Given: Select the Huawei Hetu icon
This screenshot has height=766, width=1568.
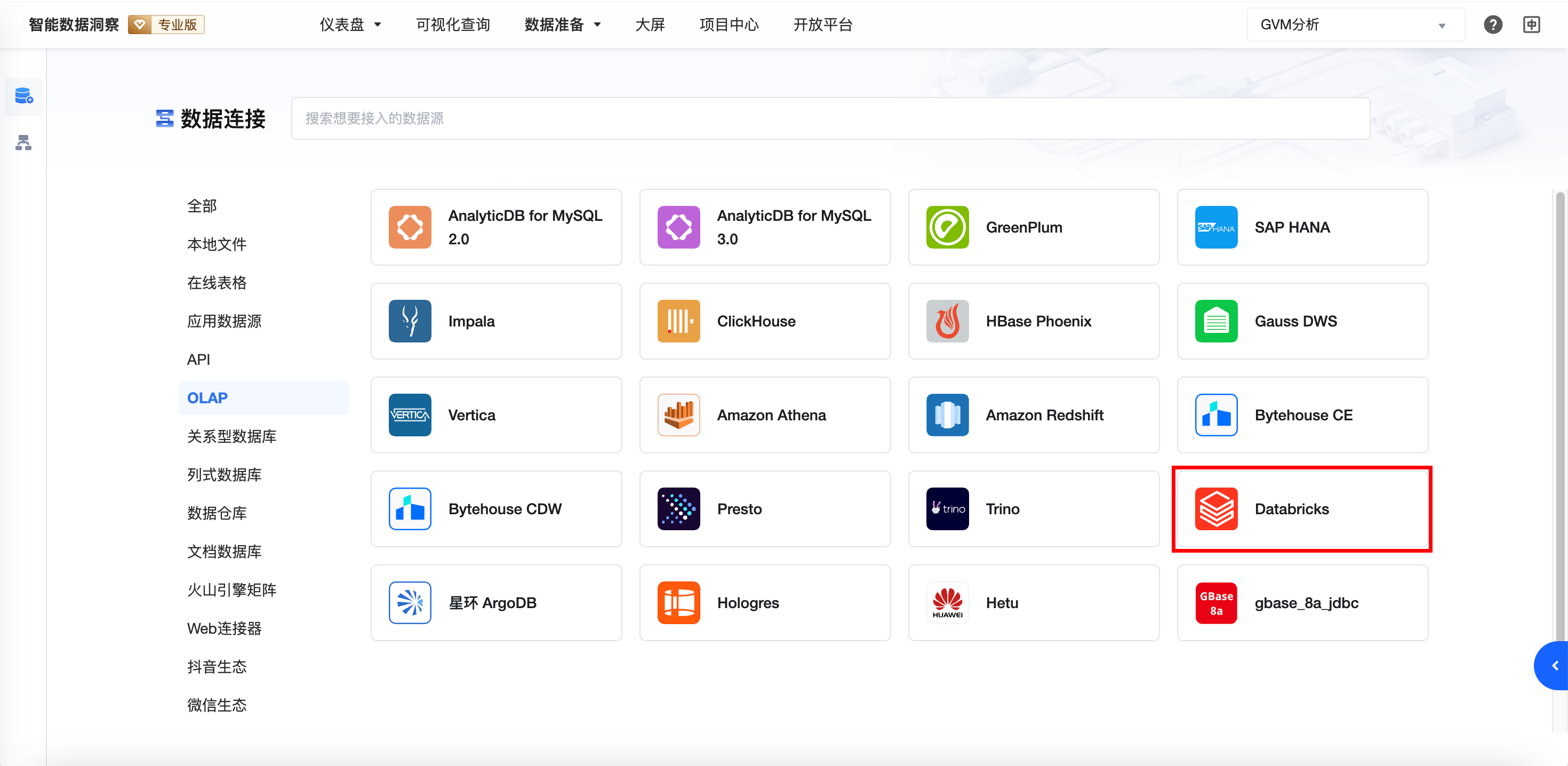Looking at the screenshot, I should (x=947, y=602).
